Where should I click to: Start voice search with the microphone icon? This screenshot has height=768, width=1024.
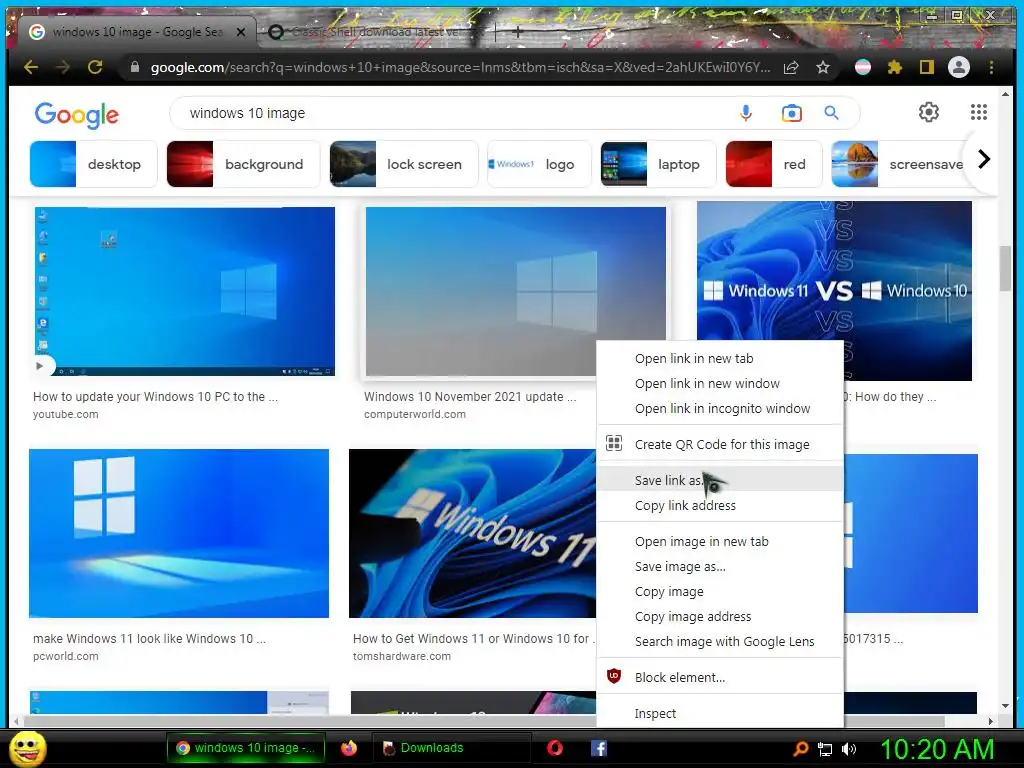coord(746,113)
